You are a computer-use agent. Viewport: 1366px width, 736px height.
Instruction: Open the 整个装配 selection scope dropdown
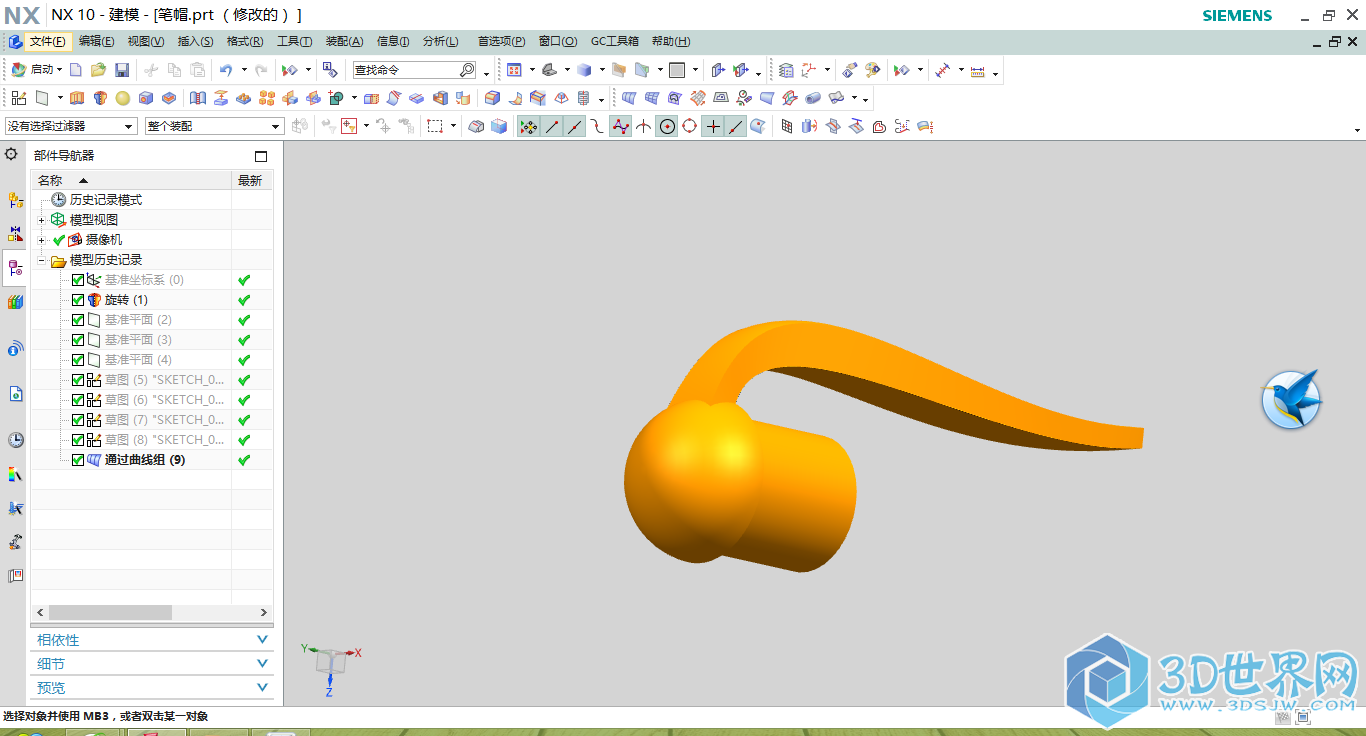tap(214, 126)
